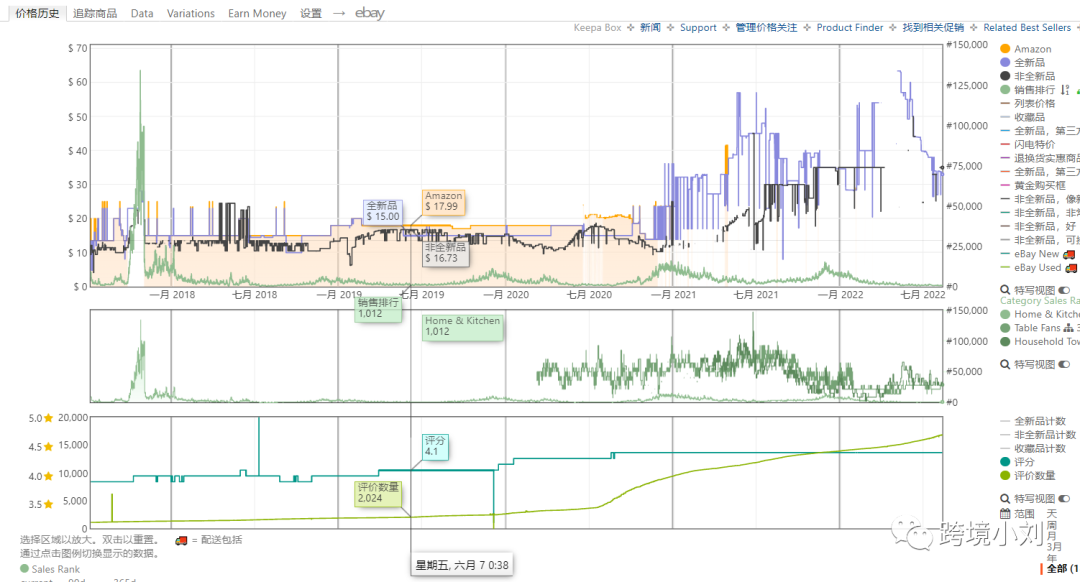Click the Table Fans green legend dot

click(1005, 328)
